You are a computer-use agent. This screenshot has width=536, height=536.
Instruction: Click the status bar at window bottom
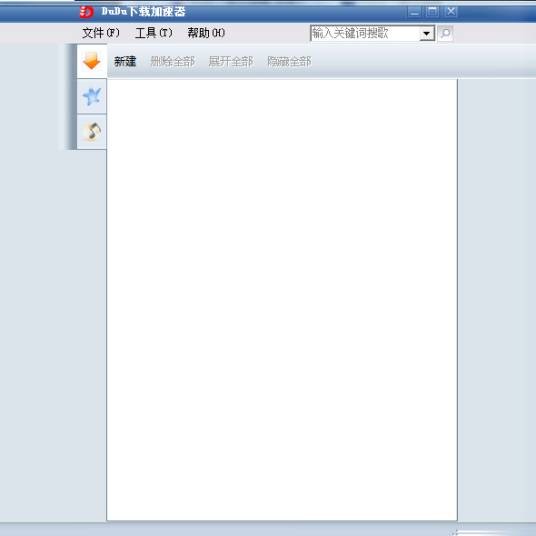pyautogui.click(x=268, y=529)
